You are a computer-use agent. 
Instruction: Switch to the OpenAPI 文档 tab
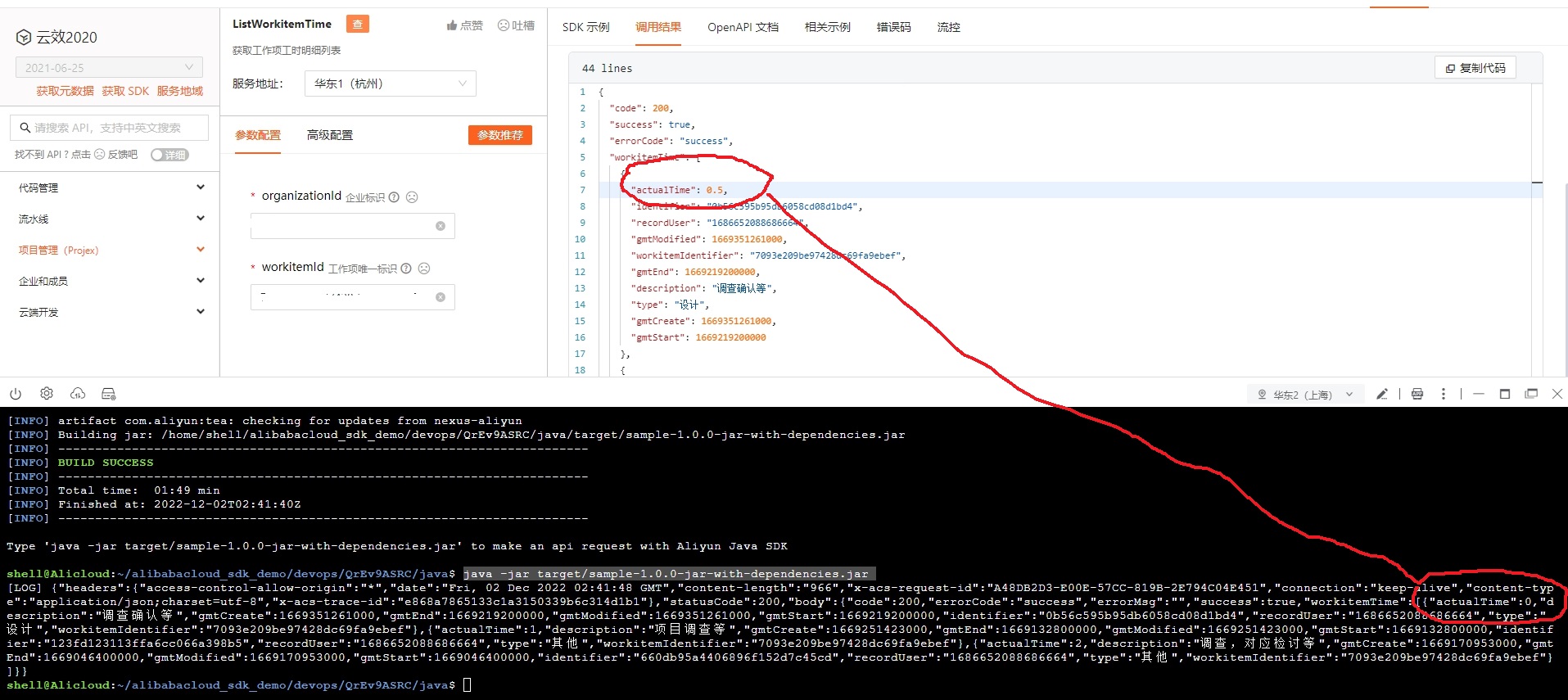[x=743, y=27]
